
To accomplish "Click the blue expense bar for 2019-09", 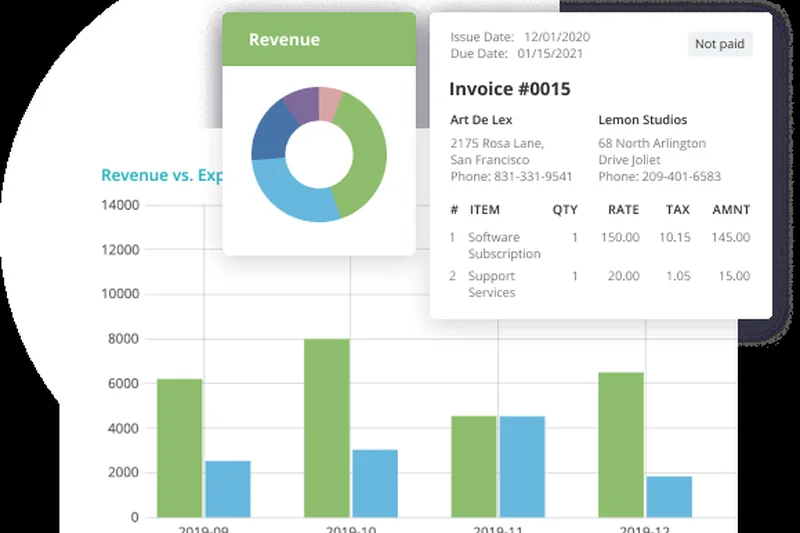I will (228, 488).
